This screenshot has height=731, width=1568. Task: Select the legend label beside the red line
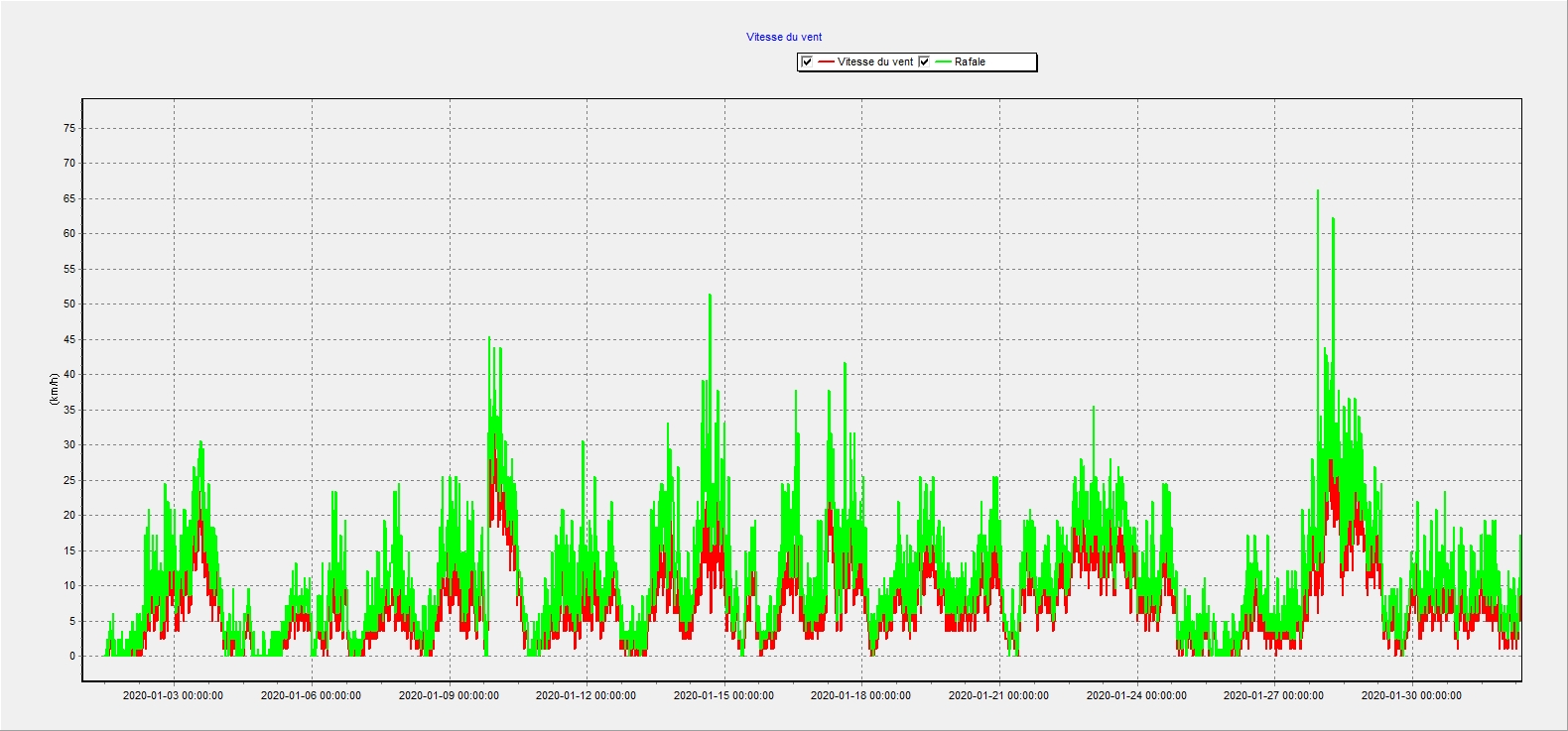click(x=874, y=61)
